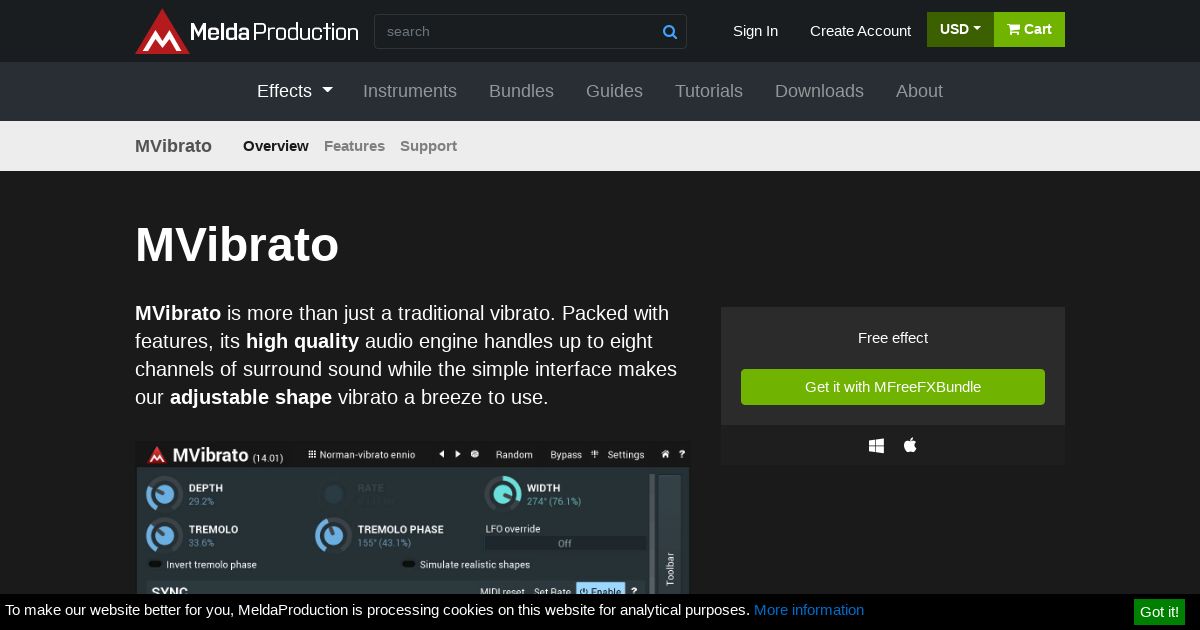Toggle Simulate realistic shapes switch
This screenshot has height=630, width=1200.
click(409, 565)
